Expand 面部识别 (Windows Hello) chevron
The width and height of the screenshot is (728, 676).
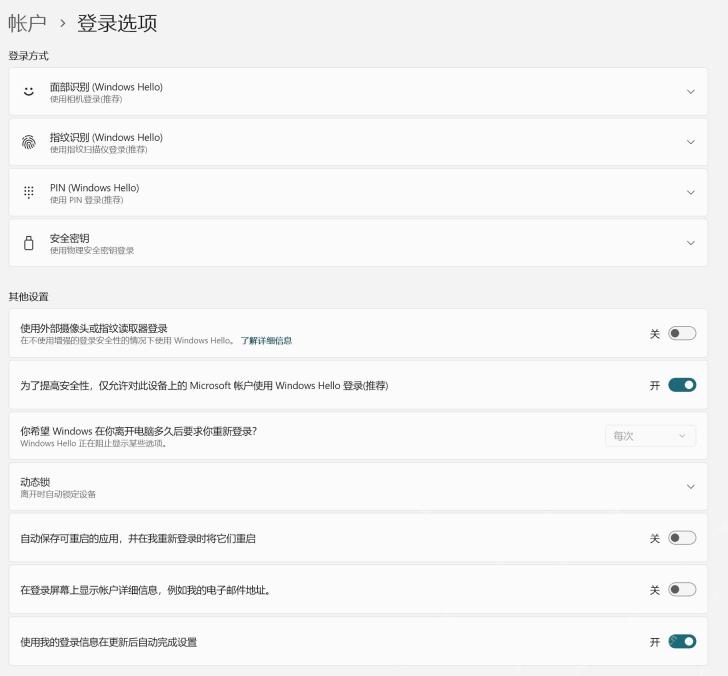tap(690, 91)
